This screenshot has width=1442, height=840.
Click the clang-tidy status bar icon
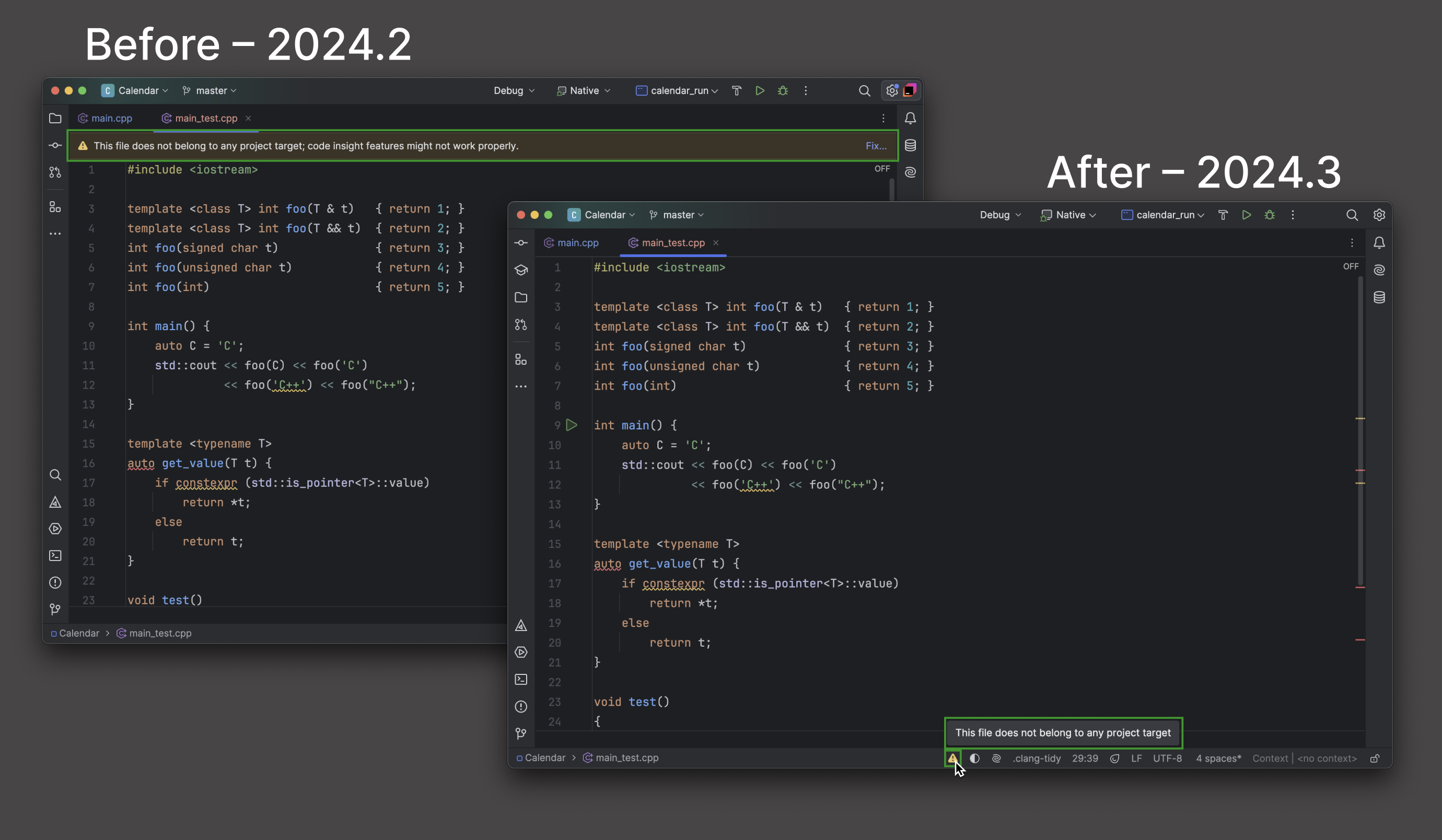(1036, 758)
